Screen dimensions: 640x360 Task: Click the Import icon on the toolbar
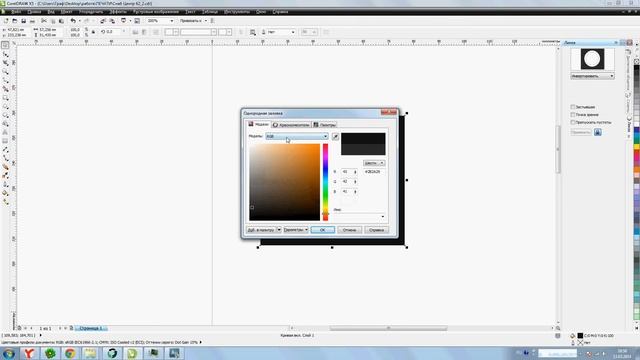103,21
